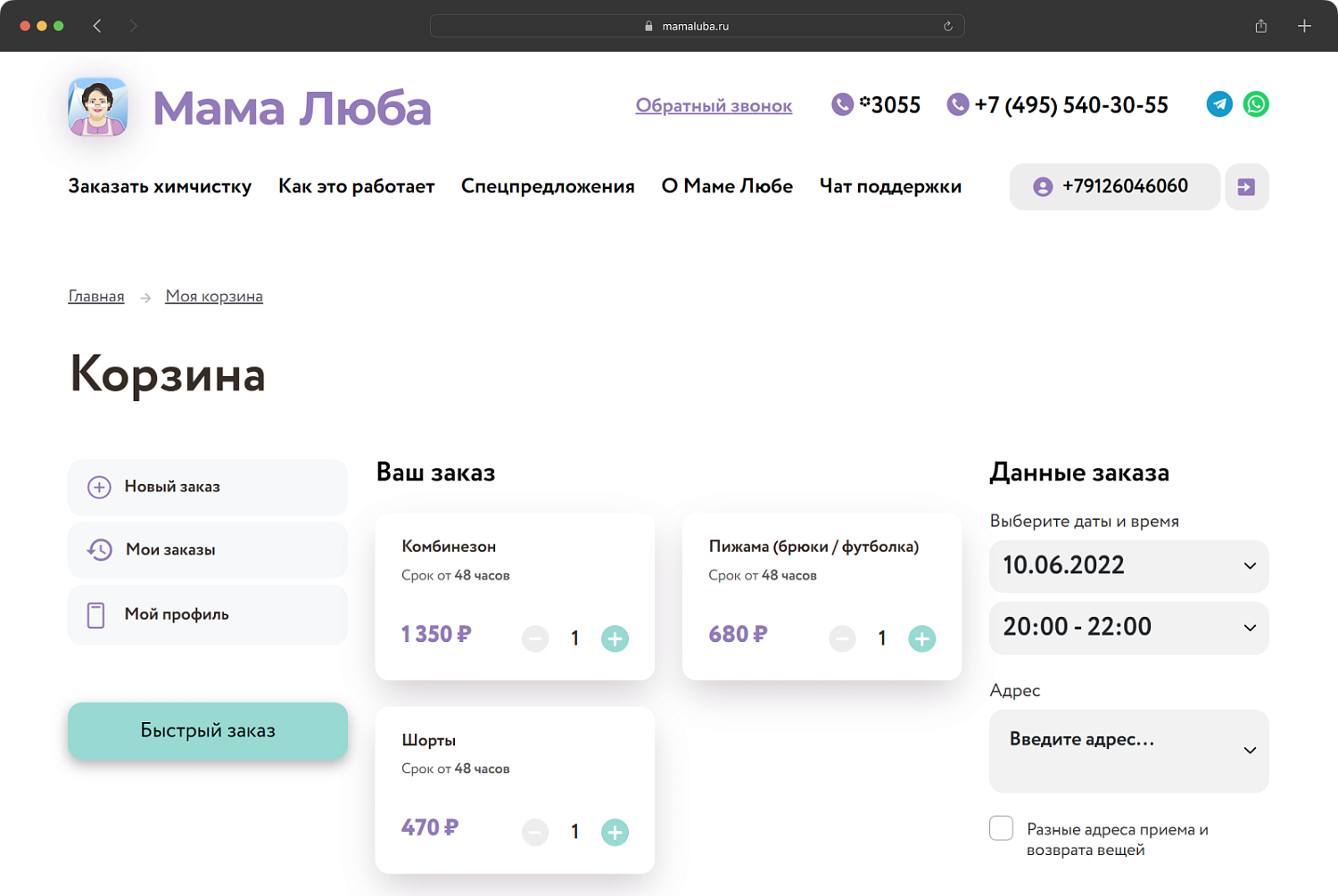Screen dimensions: 1338x896
Task: Enable Разные адреса приема и возврата вещей
Action: 1001,828
